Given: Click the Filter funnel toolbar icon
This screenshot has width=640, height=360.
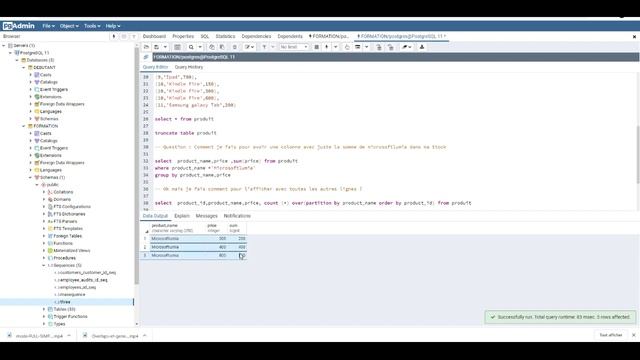Looking at the screenshot, I should pyautogui.click(x=264, y=47).
